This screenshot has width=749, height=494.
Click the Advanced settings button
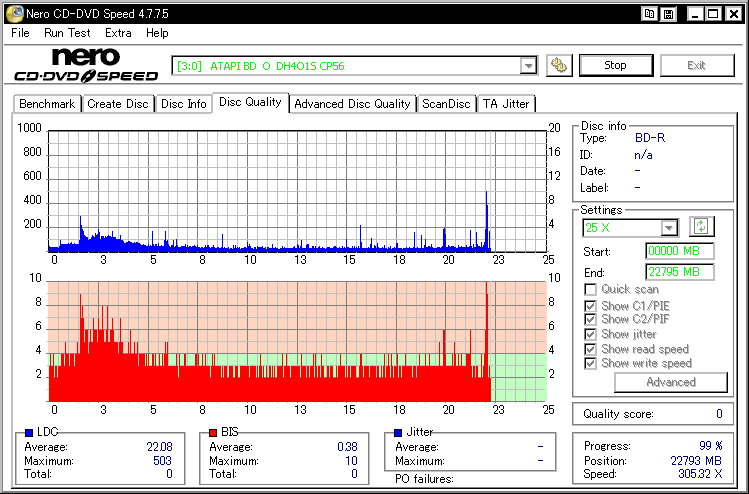point(671,382)
